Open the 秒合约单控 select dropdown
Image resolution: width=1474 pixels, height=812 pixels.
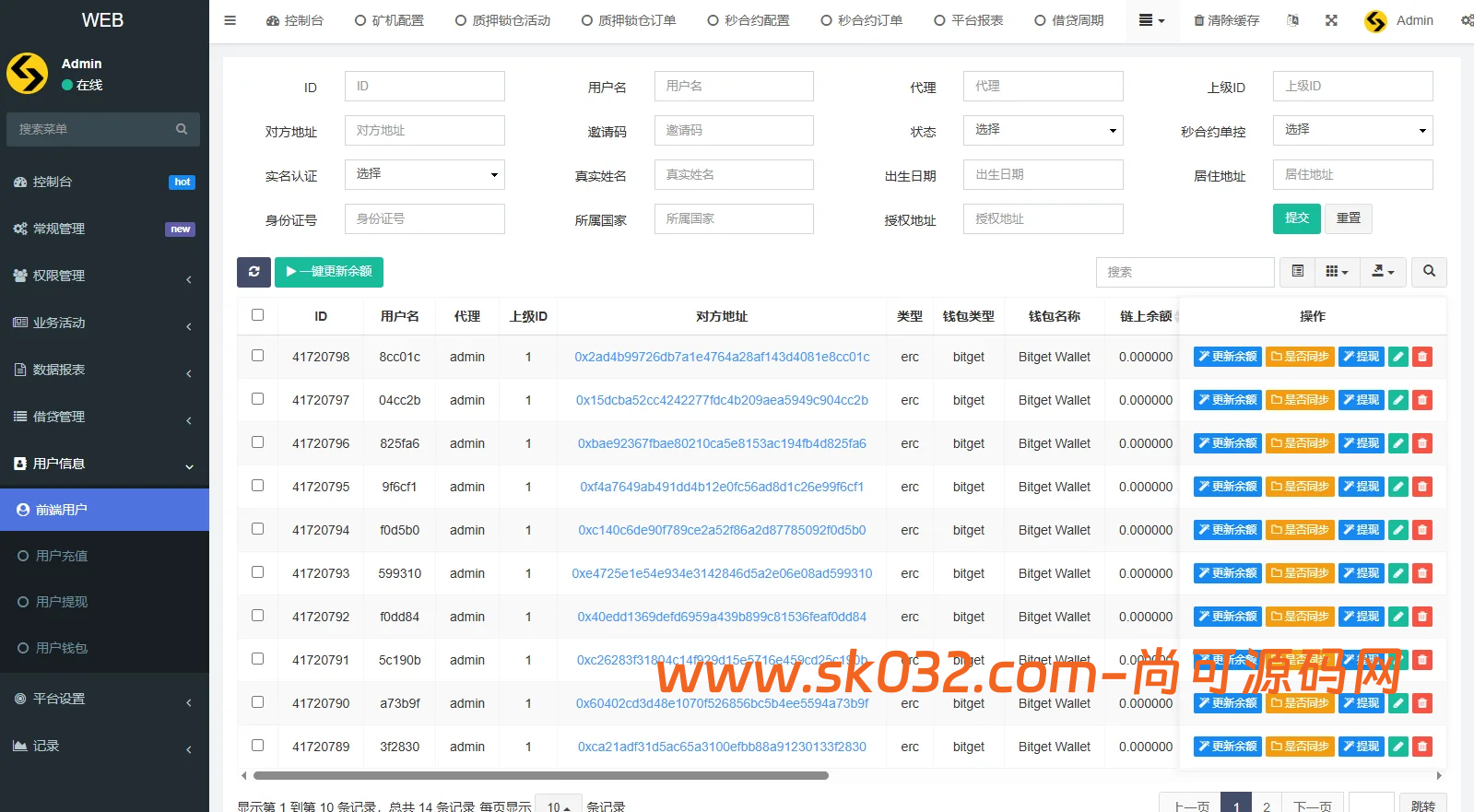click(1353, 130)
